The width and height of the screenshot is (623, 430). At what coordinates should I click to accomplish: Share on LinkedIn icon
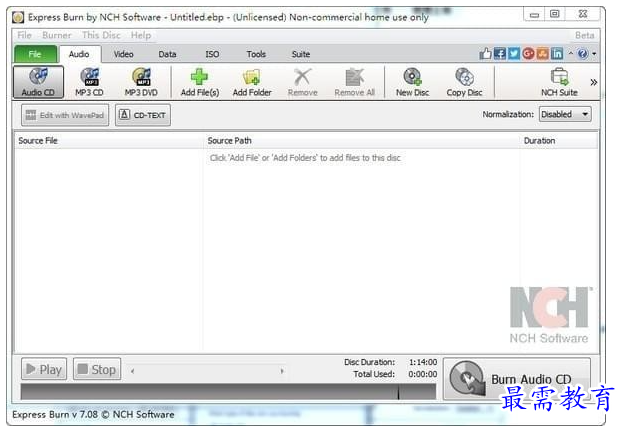click(x=557, y=53)
